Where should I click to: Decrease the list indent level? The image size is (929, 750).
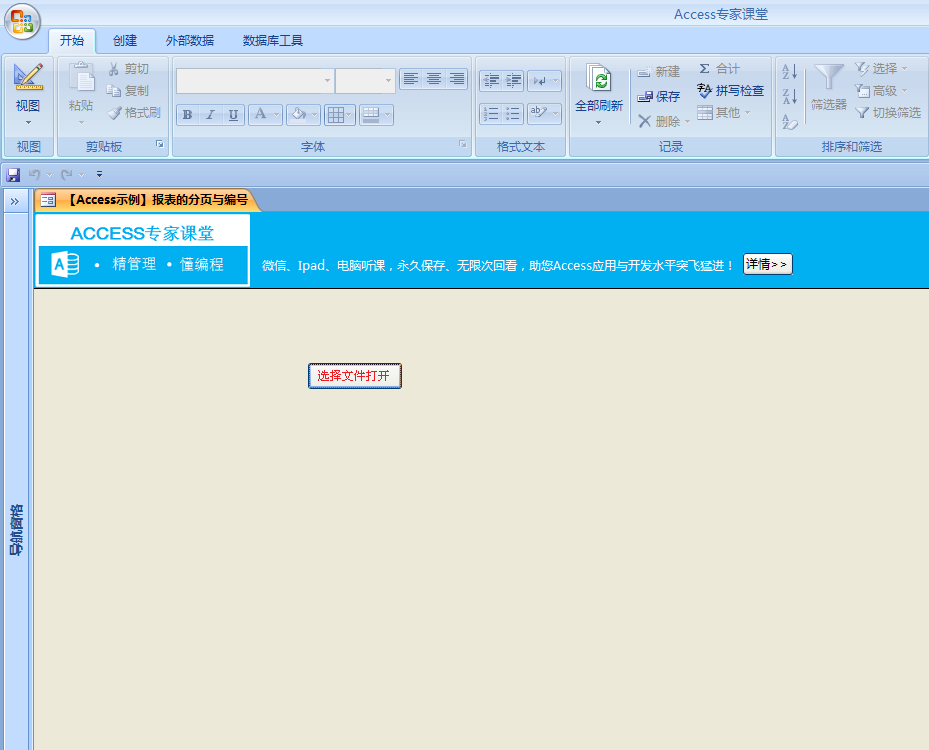[491, 80]
